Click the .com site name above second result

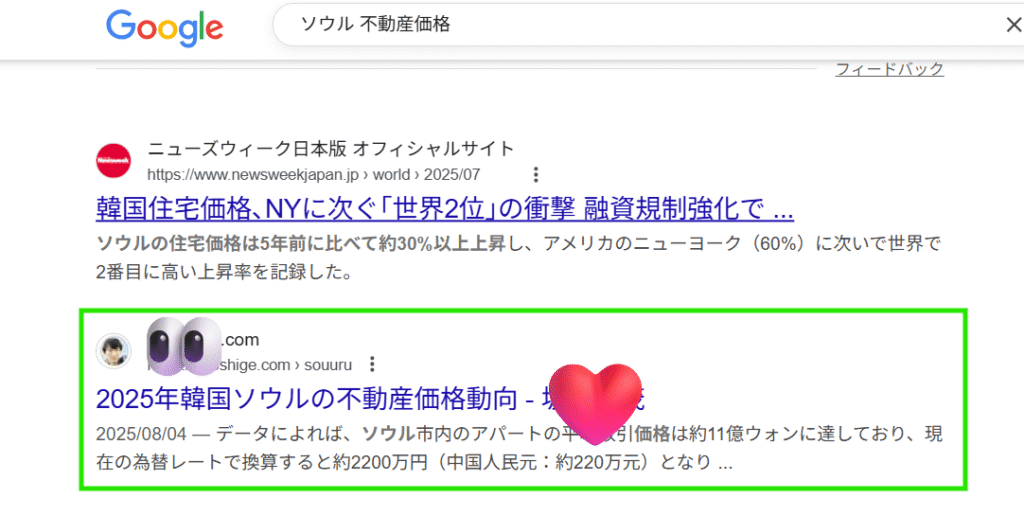(240, 340)
